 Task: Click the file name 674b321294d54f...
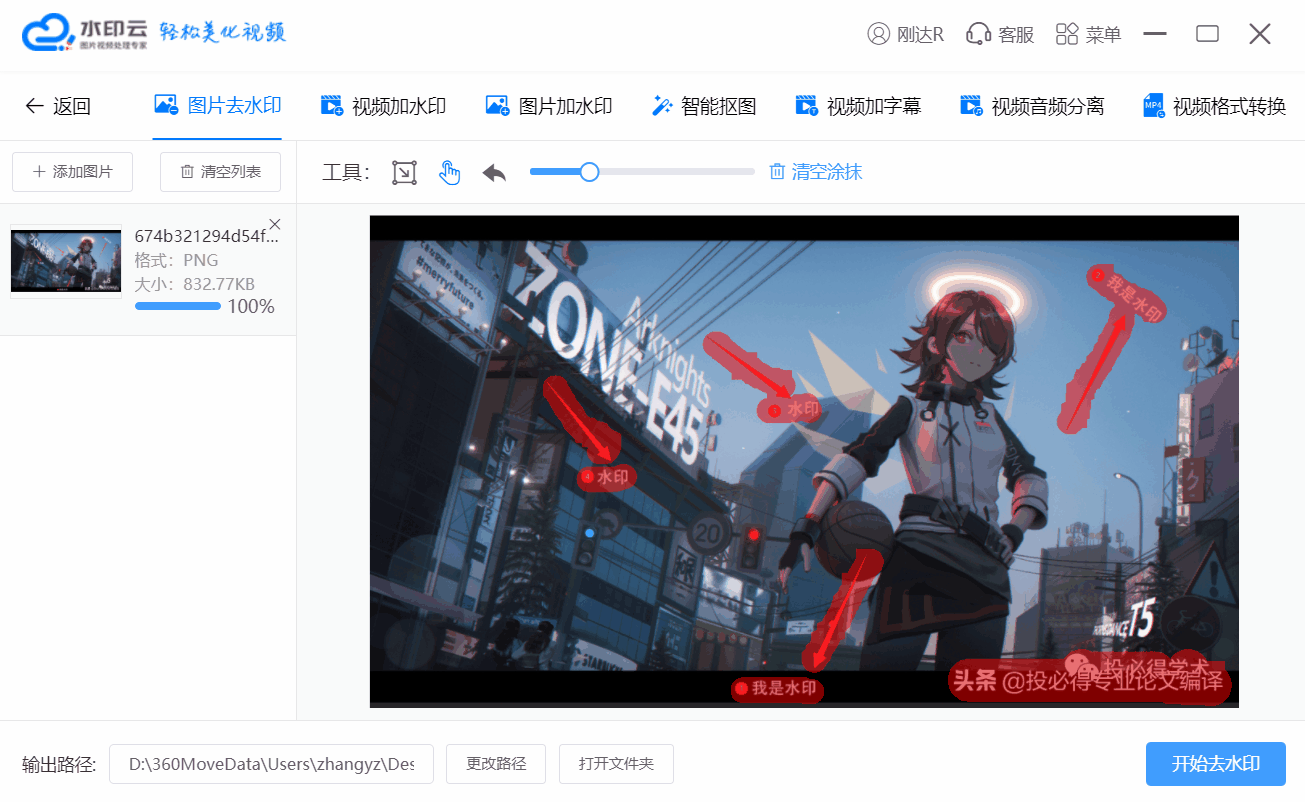pyautogui.click(x=207, y=237)
